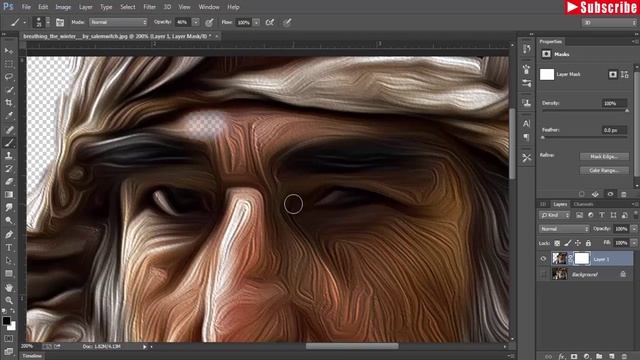Select the Layers tab
The height and width of the screenshot is (360, 640).
[560, 204]
